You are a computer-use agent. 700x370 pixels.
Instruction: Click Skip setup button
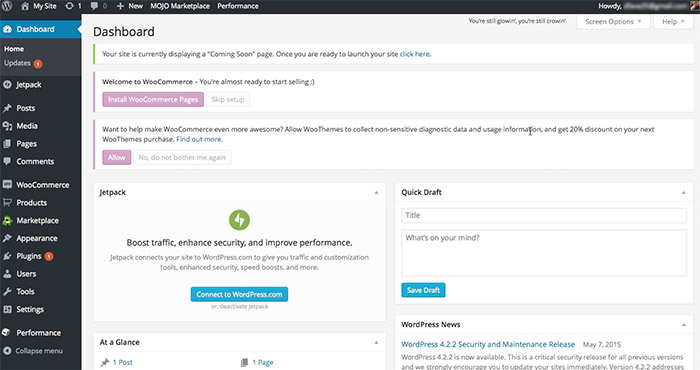[x=228, y=100]
